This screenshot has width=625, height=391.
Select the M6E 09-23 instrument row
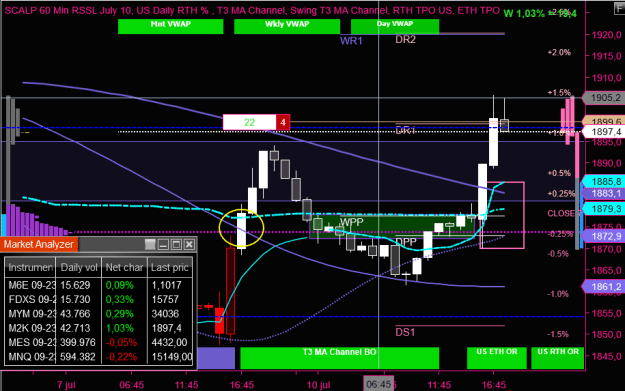click(x=99, y=285)
